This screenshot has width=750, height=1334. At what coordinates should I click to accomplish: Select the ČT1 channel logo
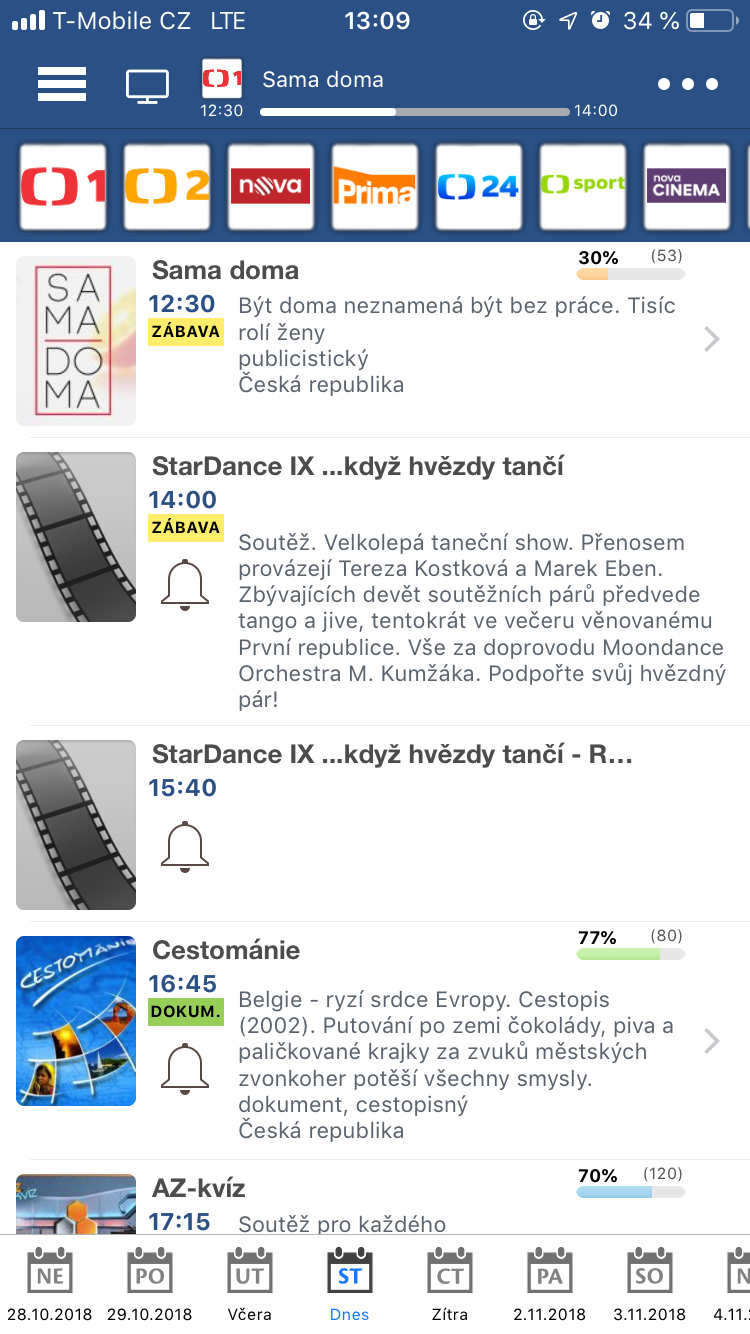pos(63,187)
